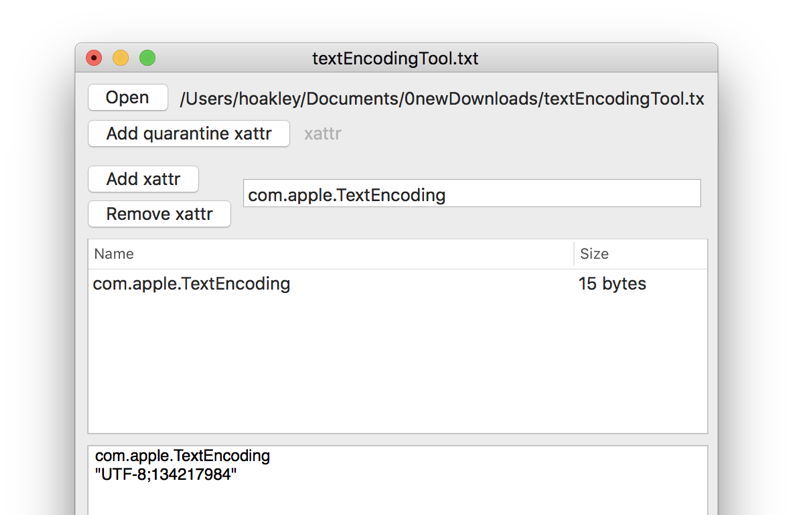Select com.apple.TextEncoding row in the table
Image resolution: width=793 pixels, height=515 pixels.
(192, 284)
